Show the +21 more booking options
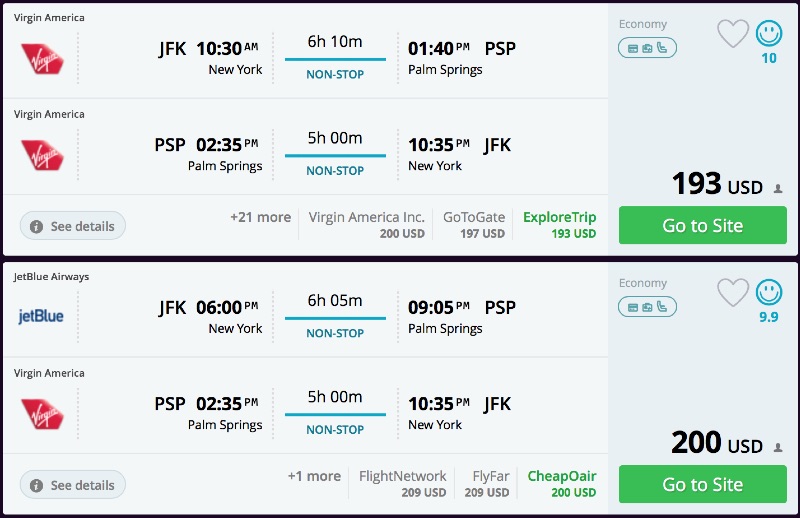800x518 pixels. coord(260,217)
